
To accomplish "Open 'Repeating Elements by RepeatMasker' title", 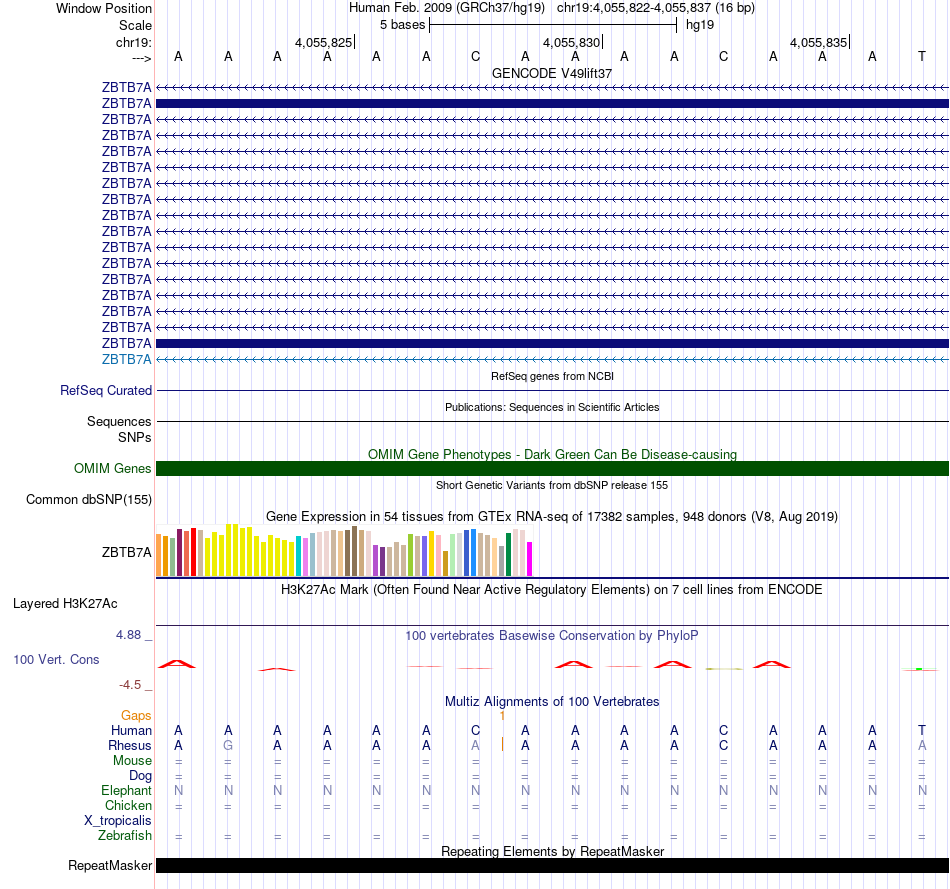I will (x=552, y=851).
